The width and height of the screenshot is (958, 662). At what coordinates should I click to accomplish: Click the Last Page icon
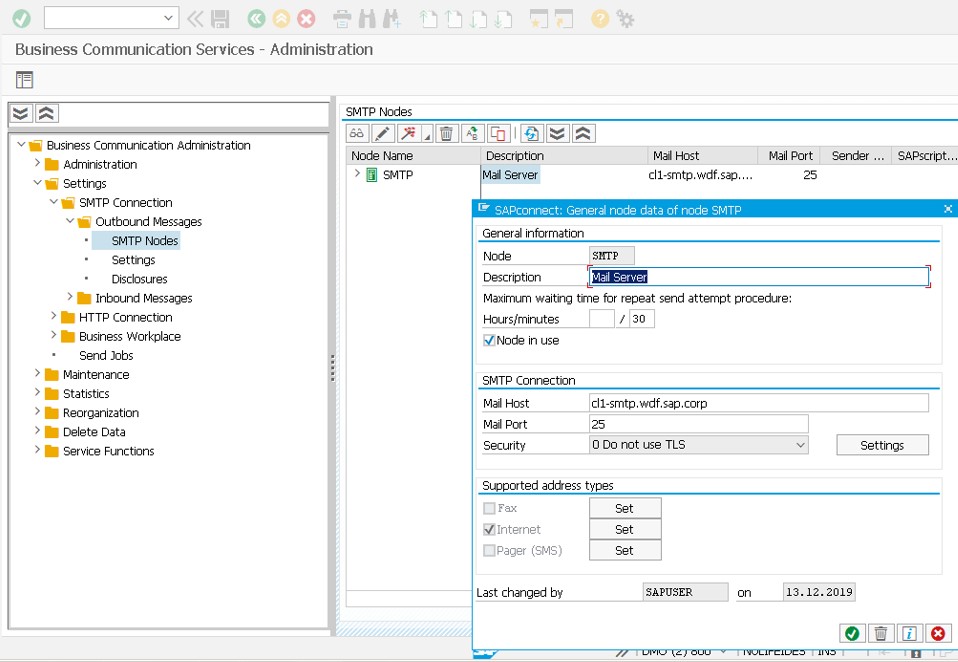503,19
